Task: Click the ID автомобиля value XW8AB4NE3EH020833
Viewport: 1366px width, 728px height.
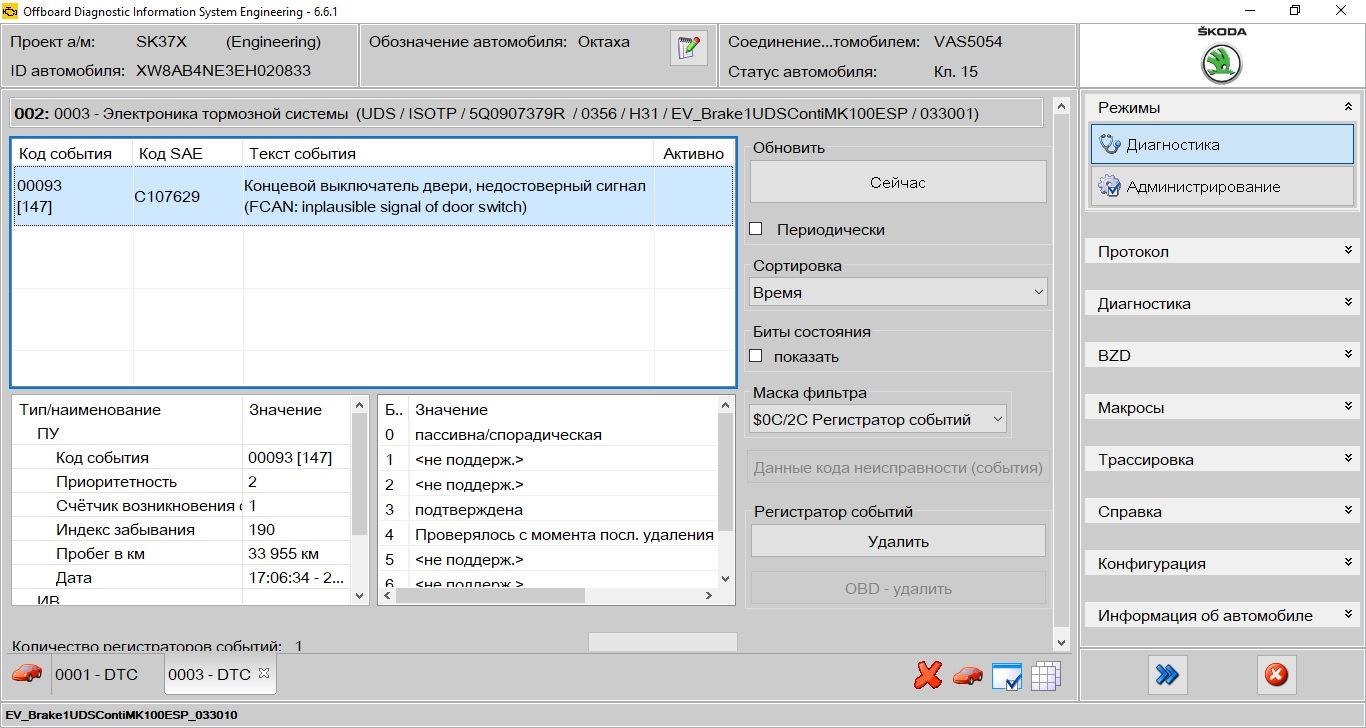Action: (224, 71)
